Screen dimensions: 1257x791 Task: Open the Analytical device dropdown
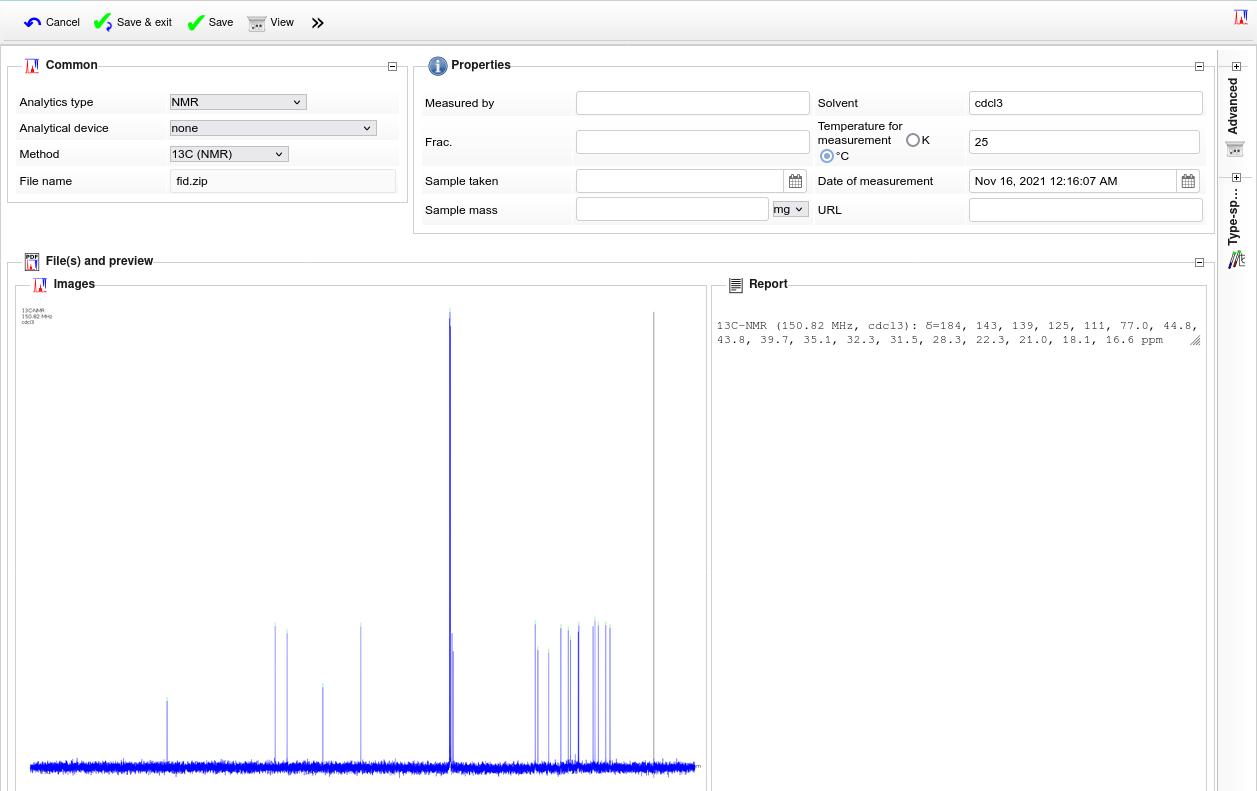click(x=273, y=128)
